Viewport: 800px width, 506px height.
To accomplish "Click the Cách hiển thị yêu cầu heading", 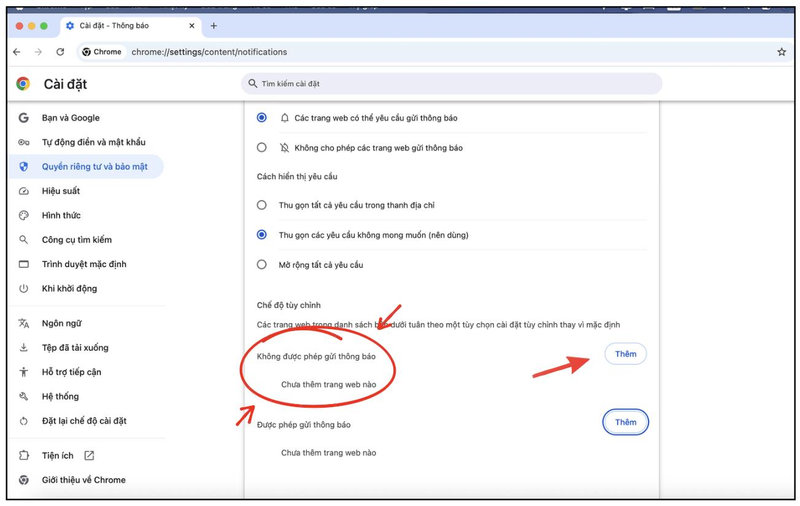I will point(297,176).
